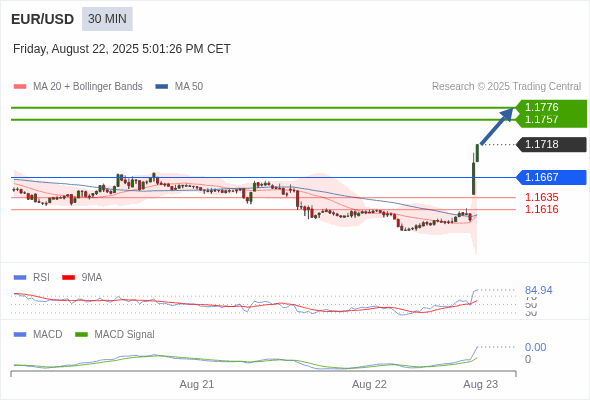Click the red 1.1616 support level
590x400 pixels.
tap(542, 209)
